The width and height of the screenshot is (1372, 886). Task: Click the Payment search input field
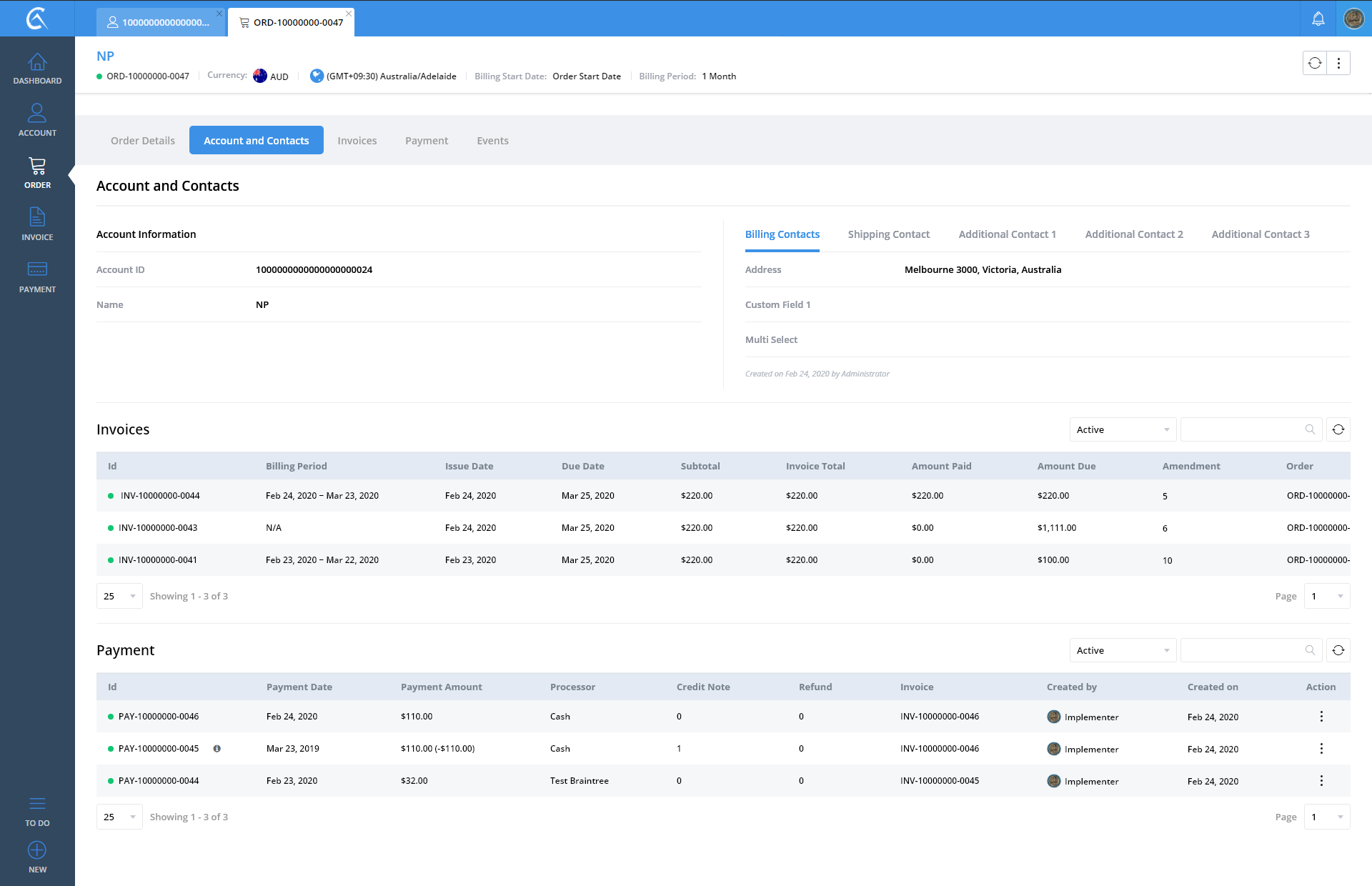[1242, 650]
